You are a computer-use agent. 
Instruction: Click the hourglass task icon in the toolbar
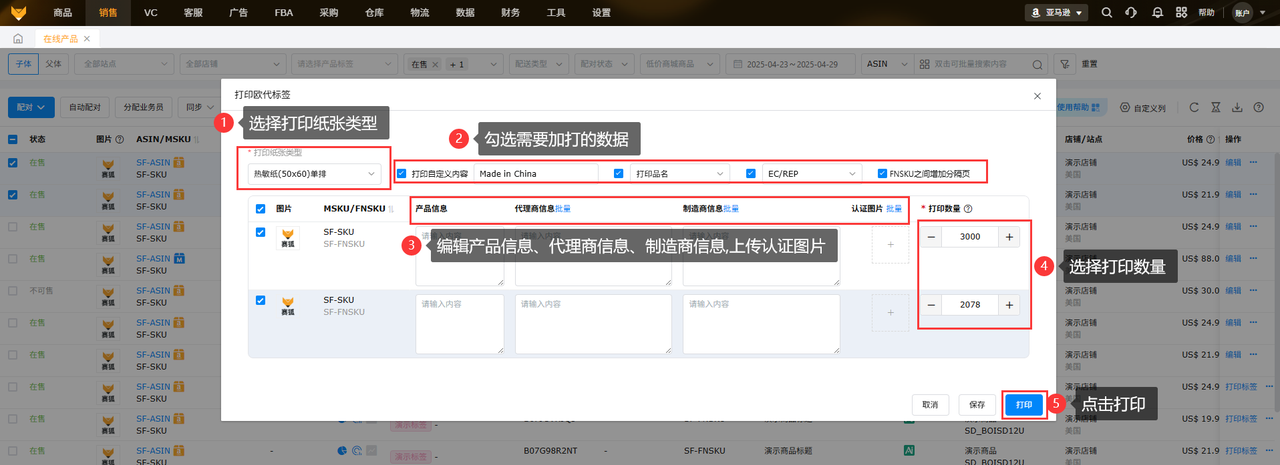(x=1215, y=107)
